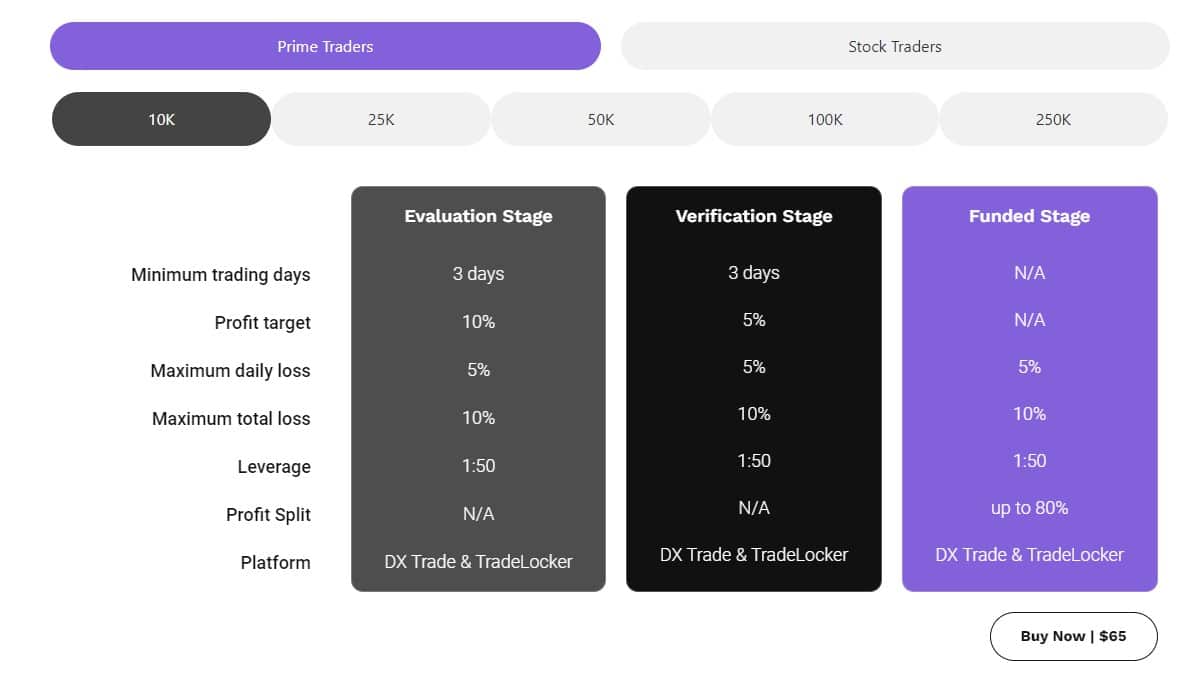The image size is (1199, 680).
Task: Click the "up to 80%" profit split value
Action: [1029, 508]
